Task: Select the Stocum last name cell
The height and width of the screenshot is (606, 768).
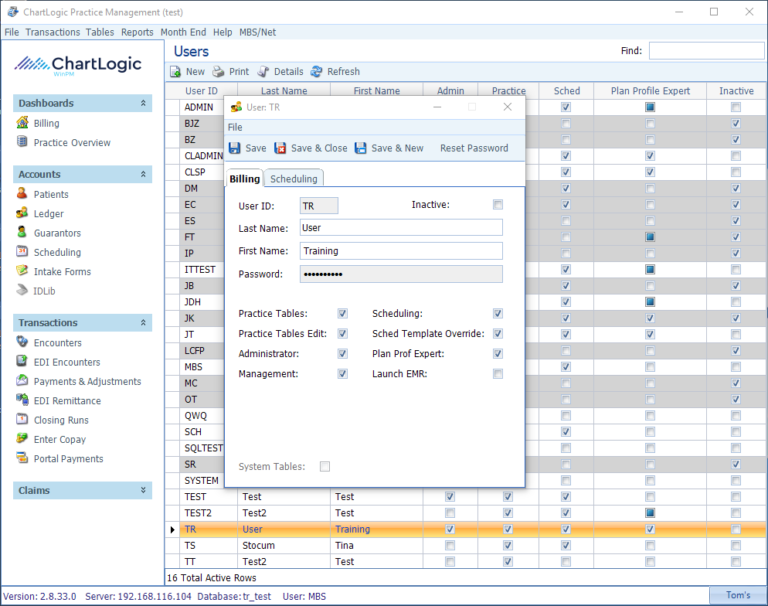Action: (x=284, y=545)
